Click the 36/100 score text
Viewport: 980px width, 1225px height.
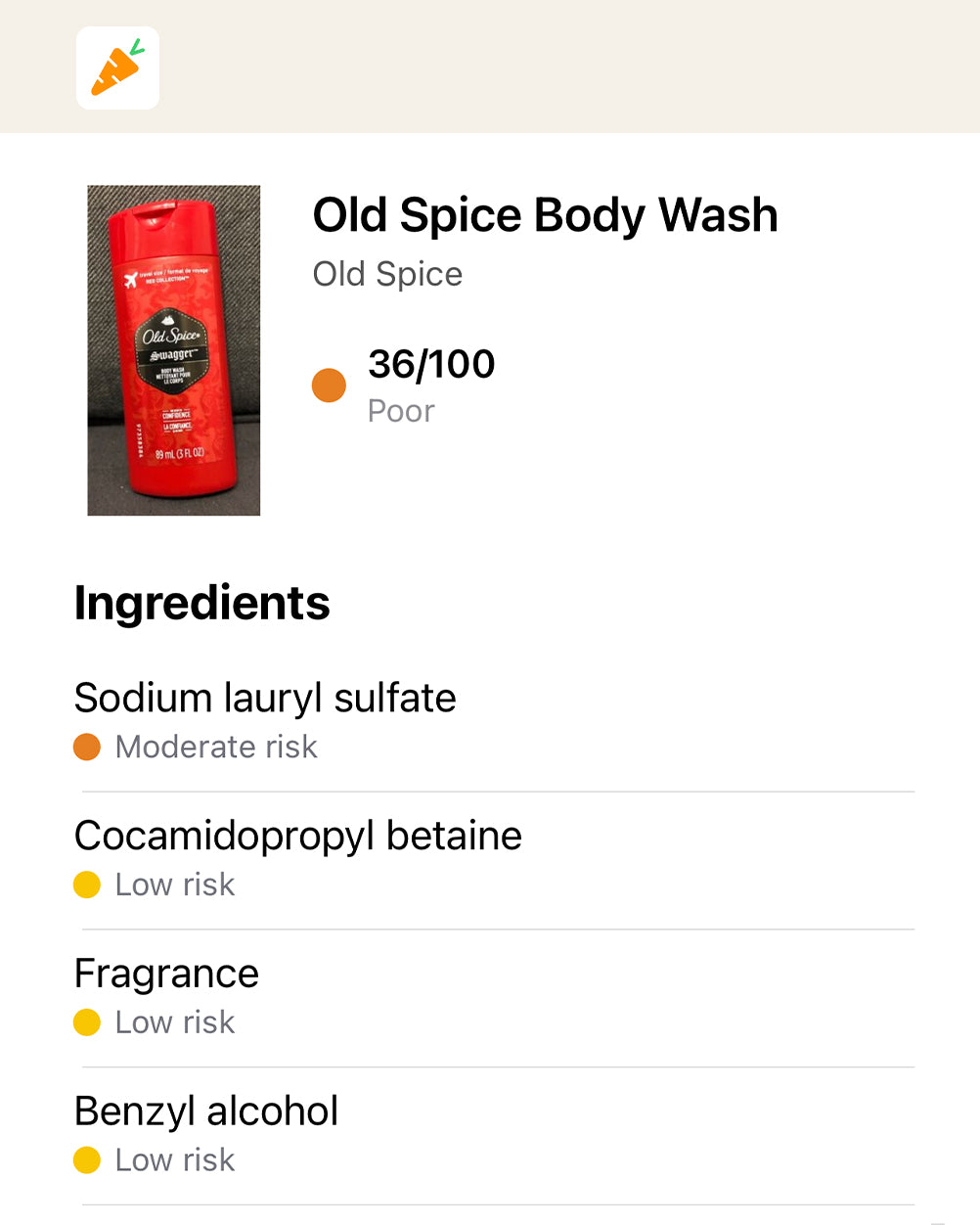click(431, 364)
